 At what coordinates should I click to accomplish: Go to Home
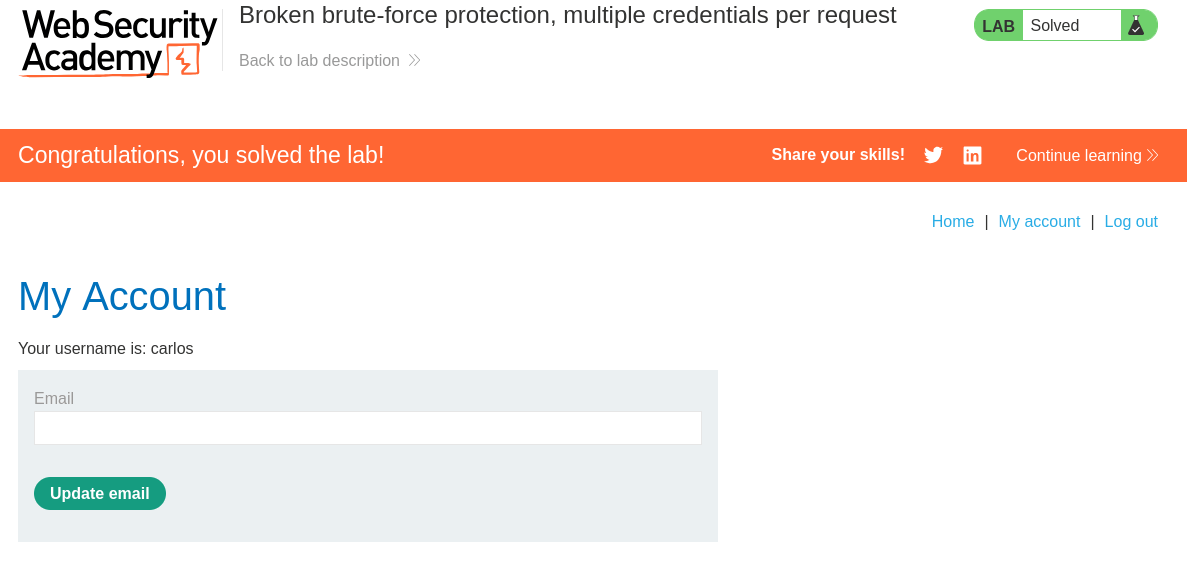click(952, 221)
